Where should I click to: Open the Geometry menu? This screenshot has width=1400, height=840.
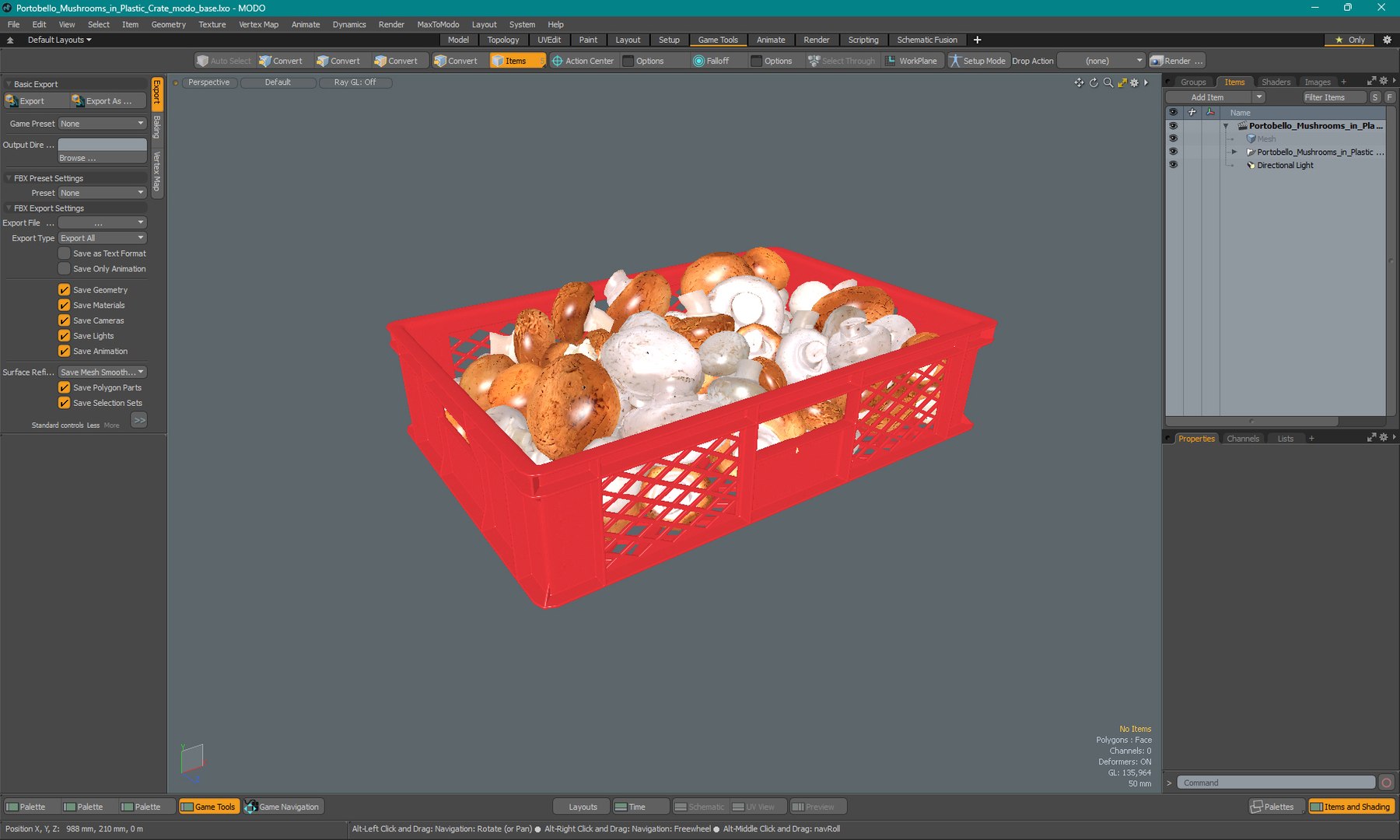coord(168,24)
